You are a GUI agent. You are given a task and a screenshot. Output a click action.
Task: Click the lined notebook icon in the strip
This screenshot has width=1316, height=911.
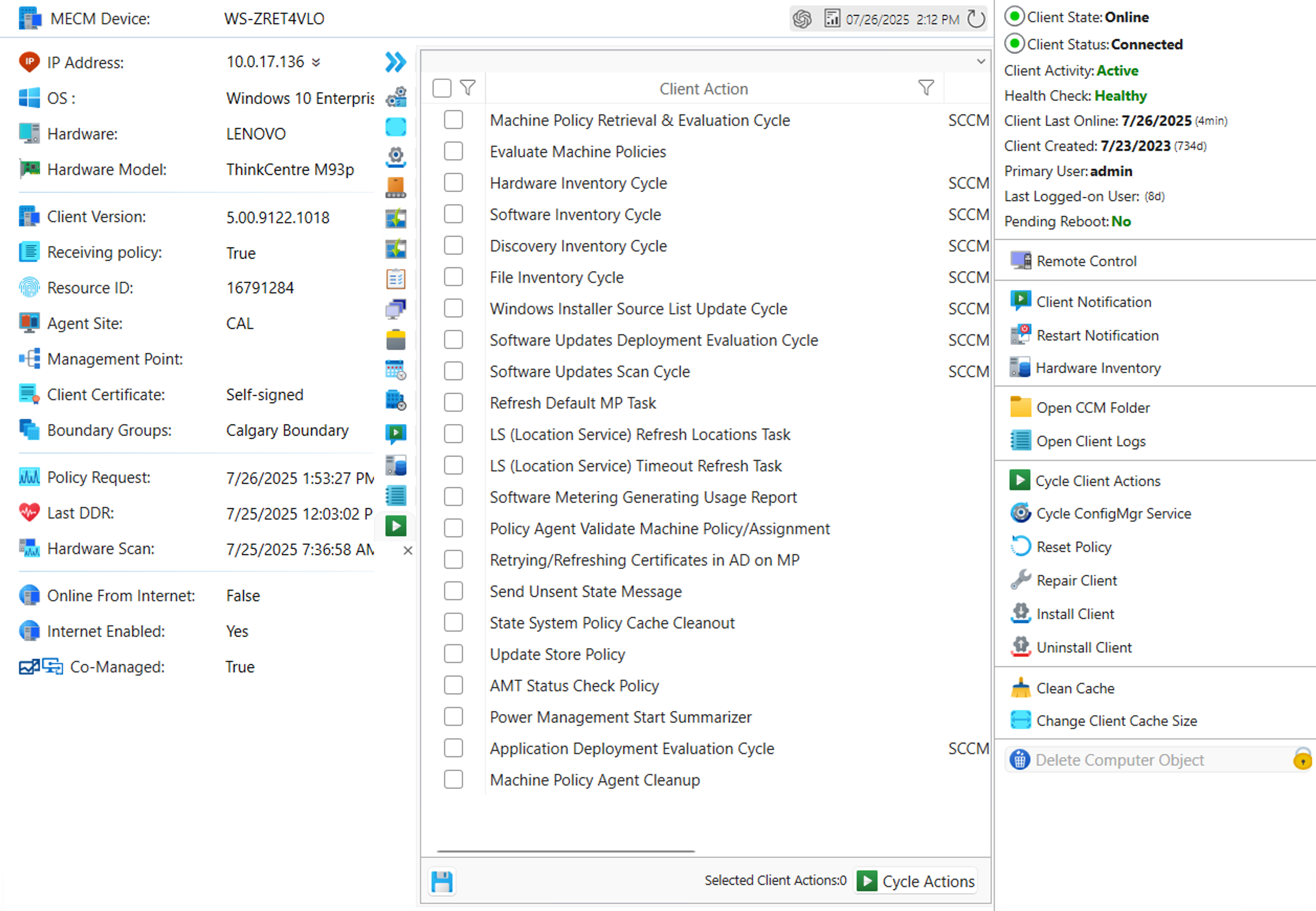click(x=395, y=496)
